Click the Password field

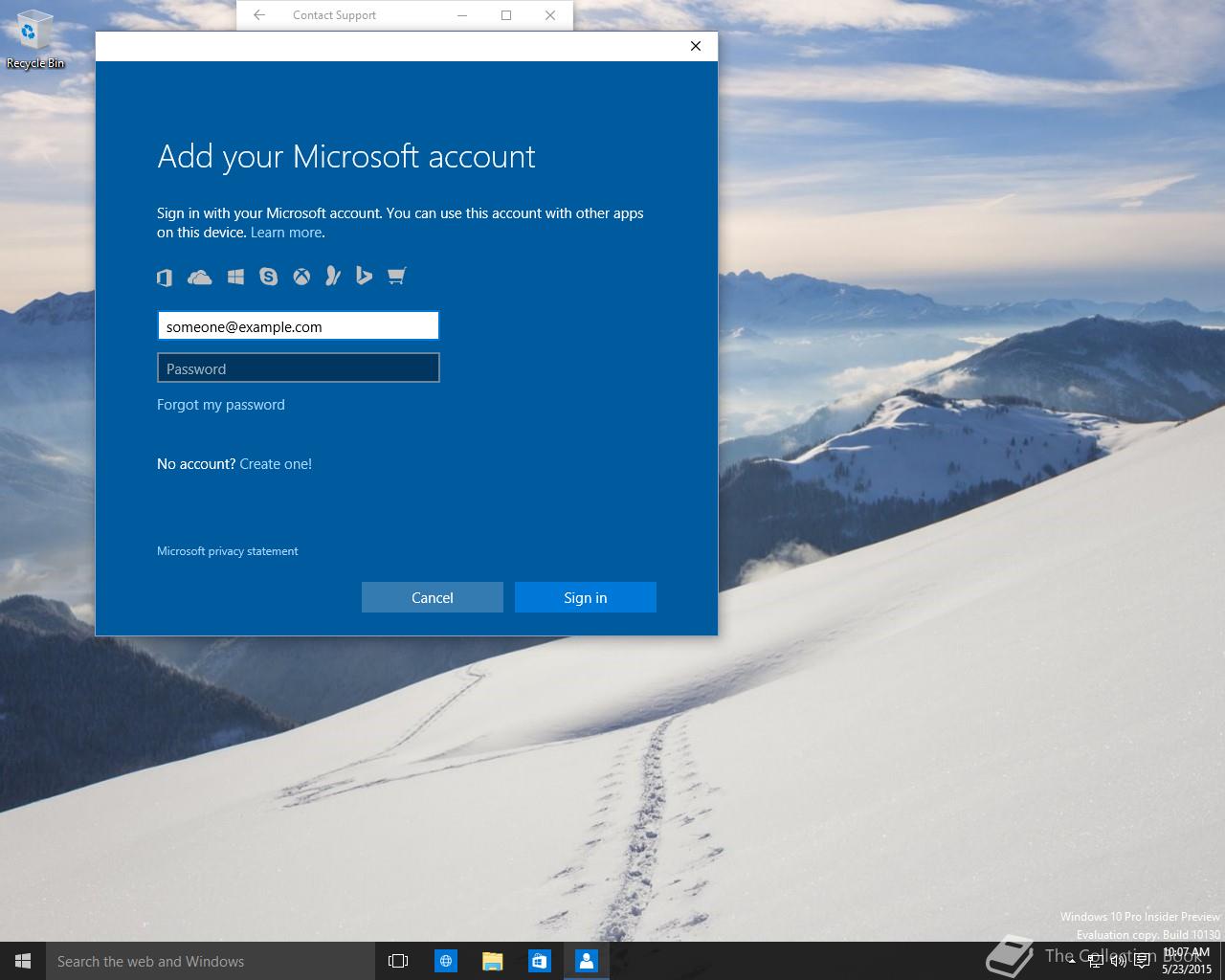coord(298,368)
